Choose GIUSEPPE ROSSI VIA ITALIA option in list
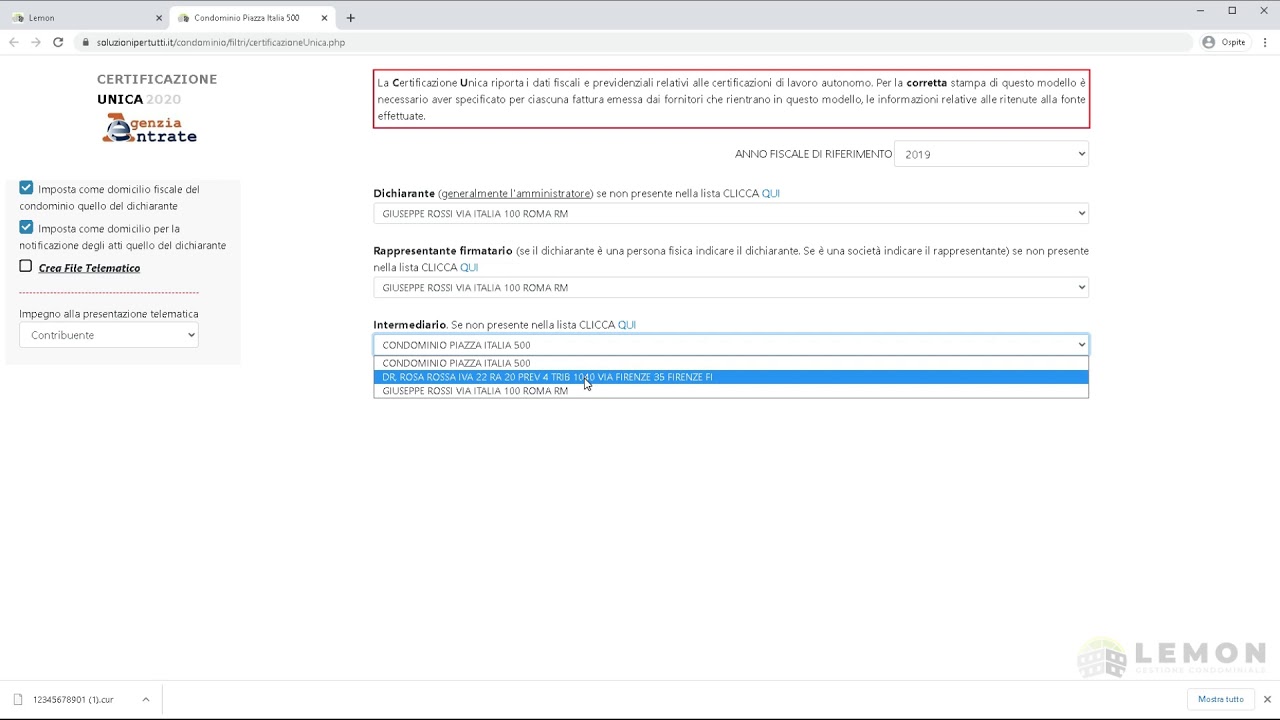Screen dimensions: 1280x720 click(x=731, y=391)
